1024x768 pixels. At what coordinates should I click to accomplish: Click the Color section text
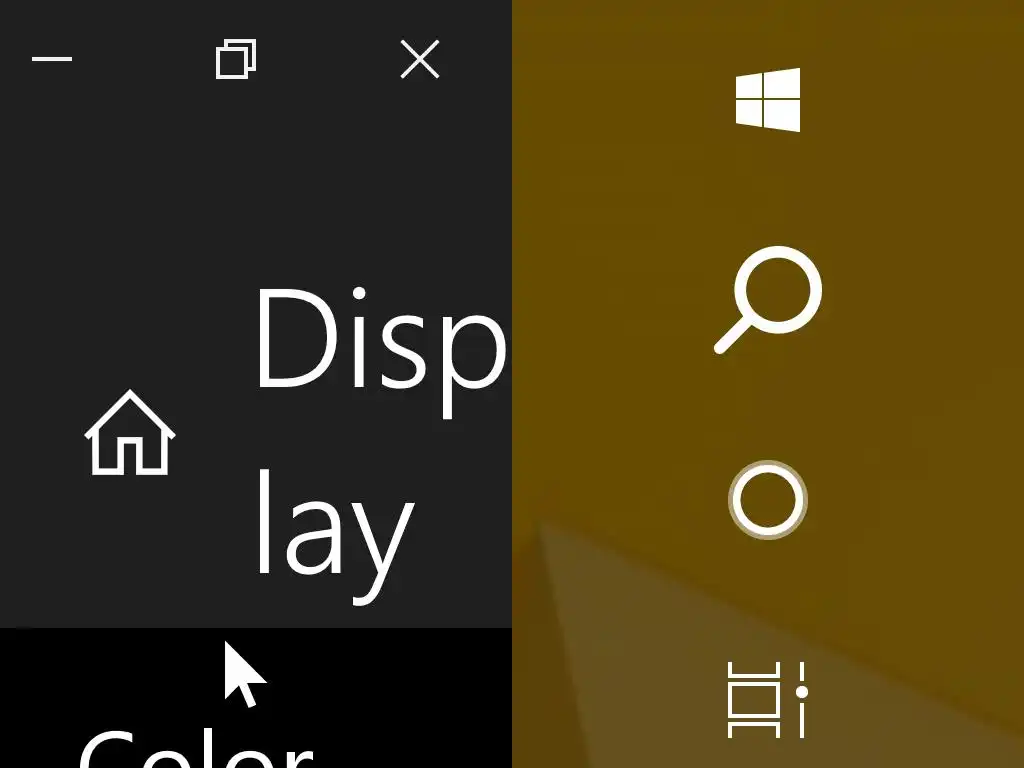click(196, 748)
